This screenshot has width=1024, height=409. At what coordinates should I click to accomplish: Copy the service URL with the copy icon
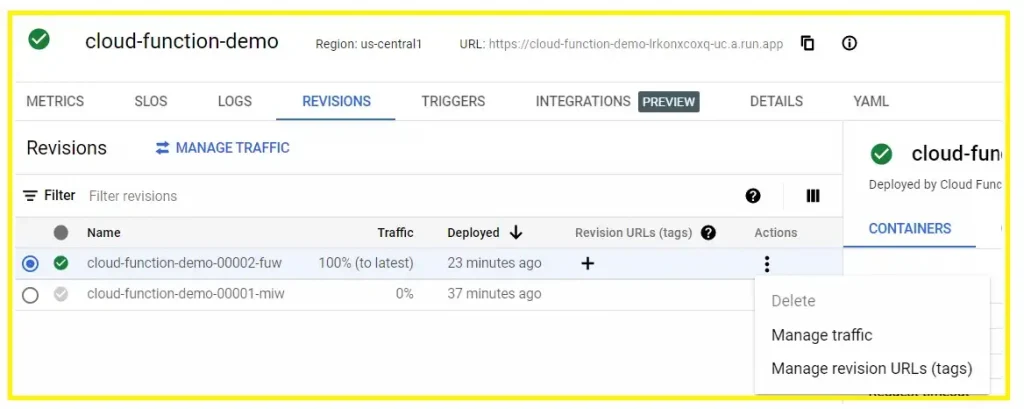click(808, 44)
